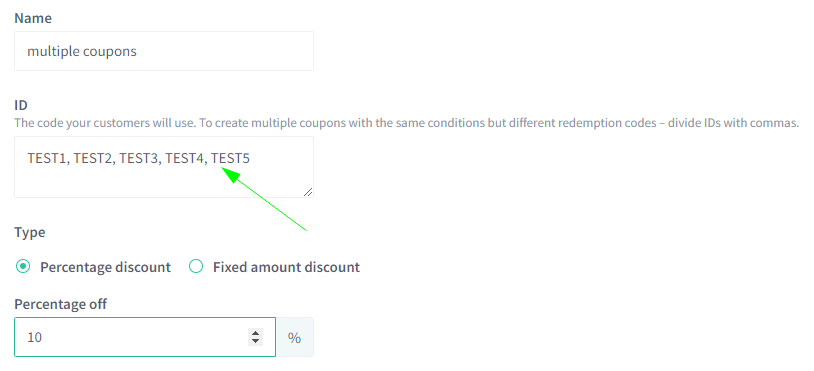
Task: Click the "Type" section heading
Action: tap(30, 232)
